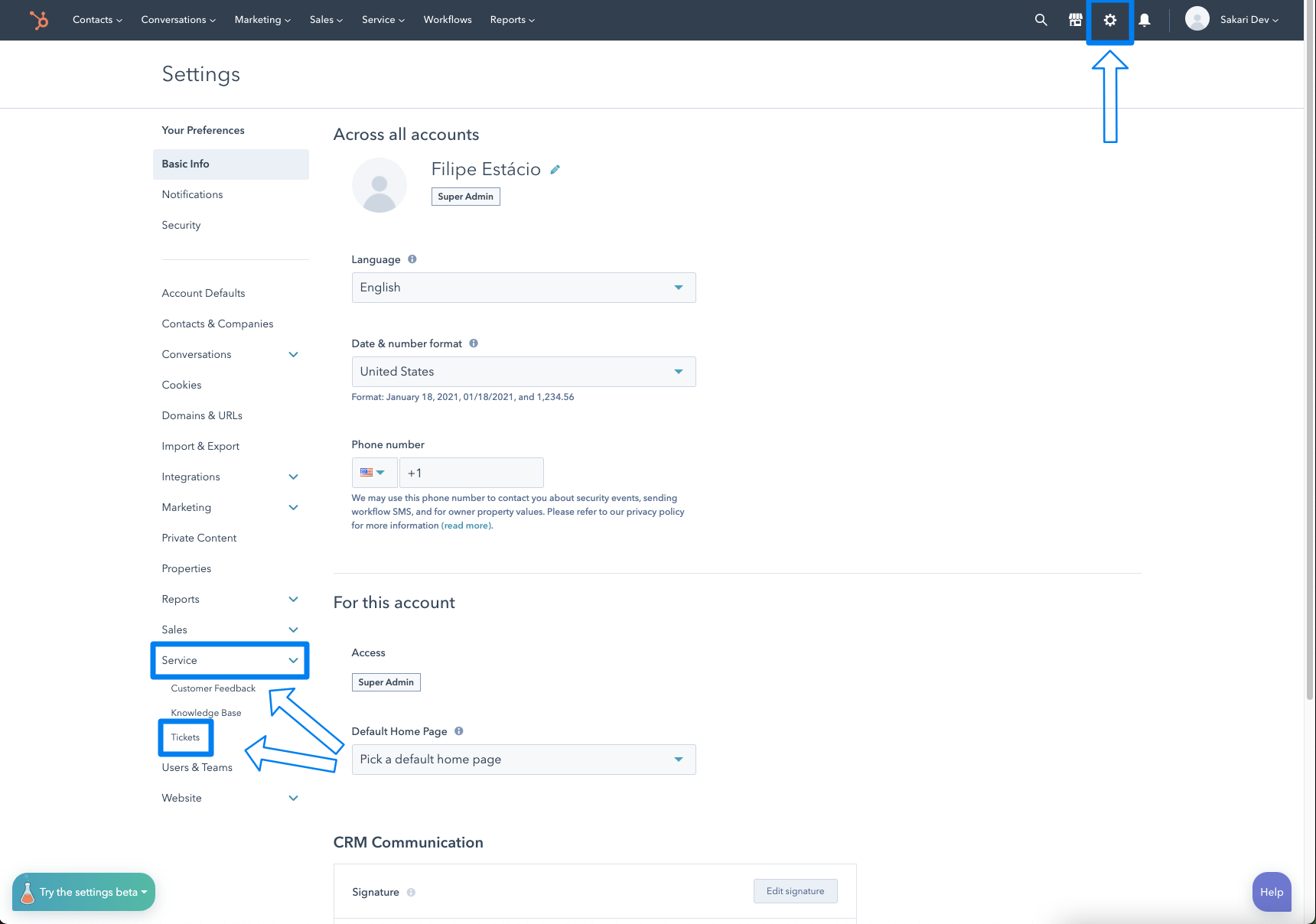Image resolution: width=1316 pixels, height=924 pixels.
Task: Click the Help button
Action: pyautogui.click(x=1272, y=892)
